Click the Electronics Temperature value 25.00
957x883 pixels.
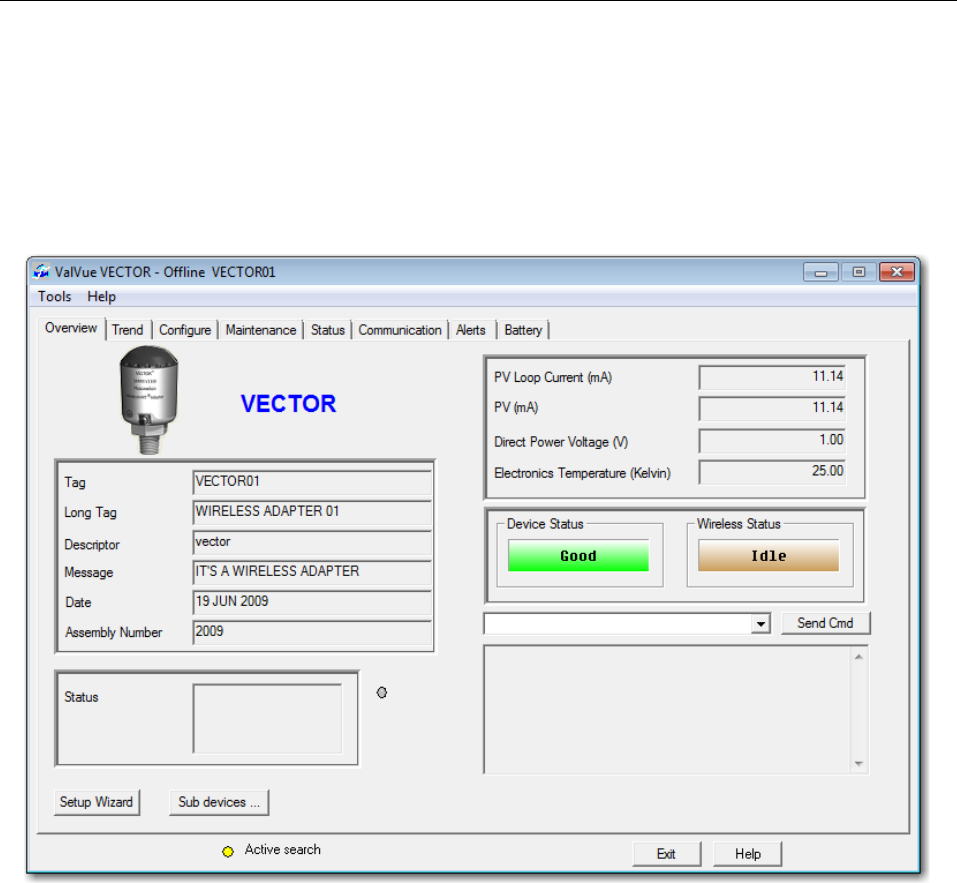pos(772,472)
